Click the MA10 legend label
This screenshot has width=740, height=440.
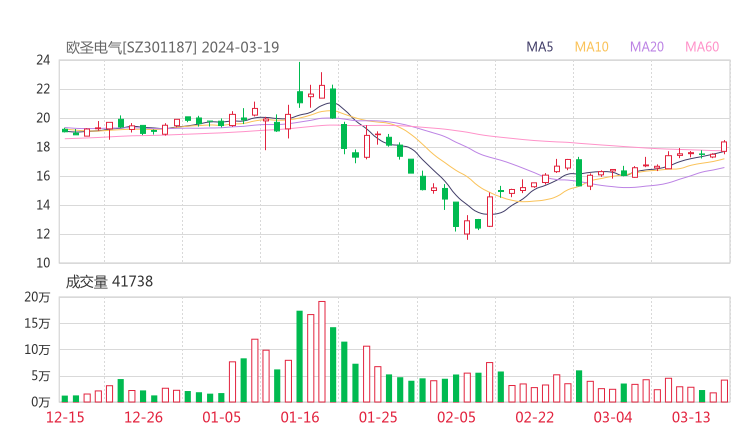(x=591, y=47)
